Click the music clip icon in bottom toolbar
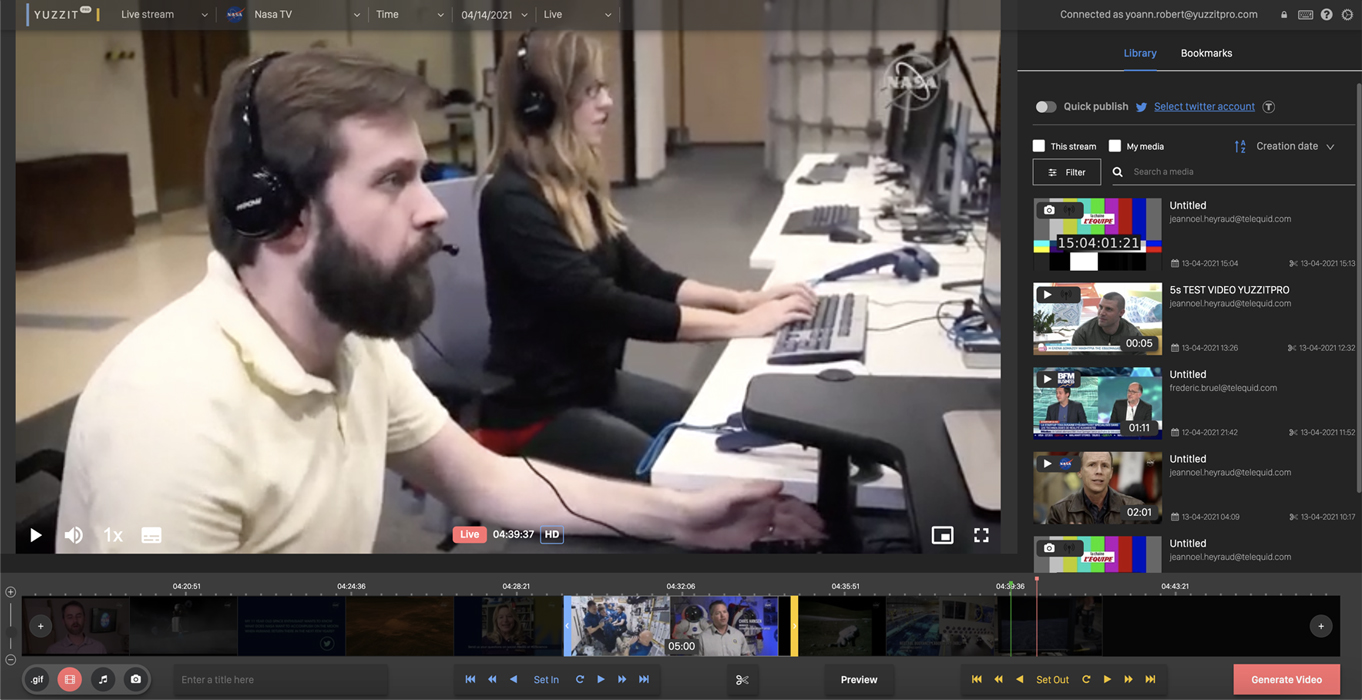The image size is (1362, 700). click(103, 679)
